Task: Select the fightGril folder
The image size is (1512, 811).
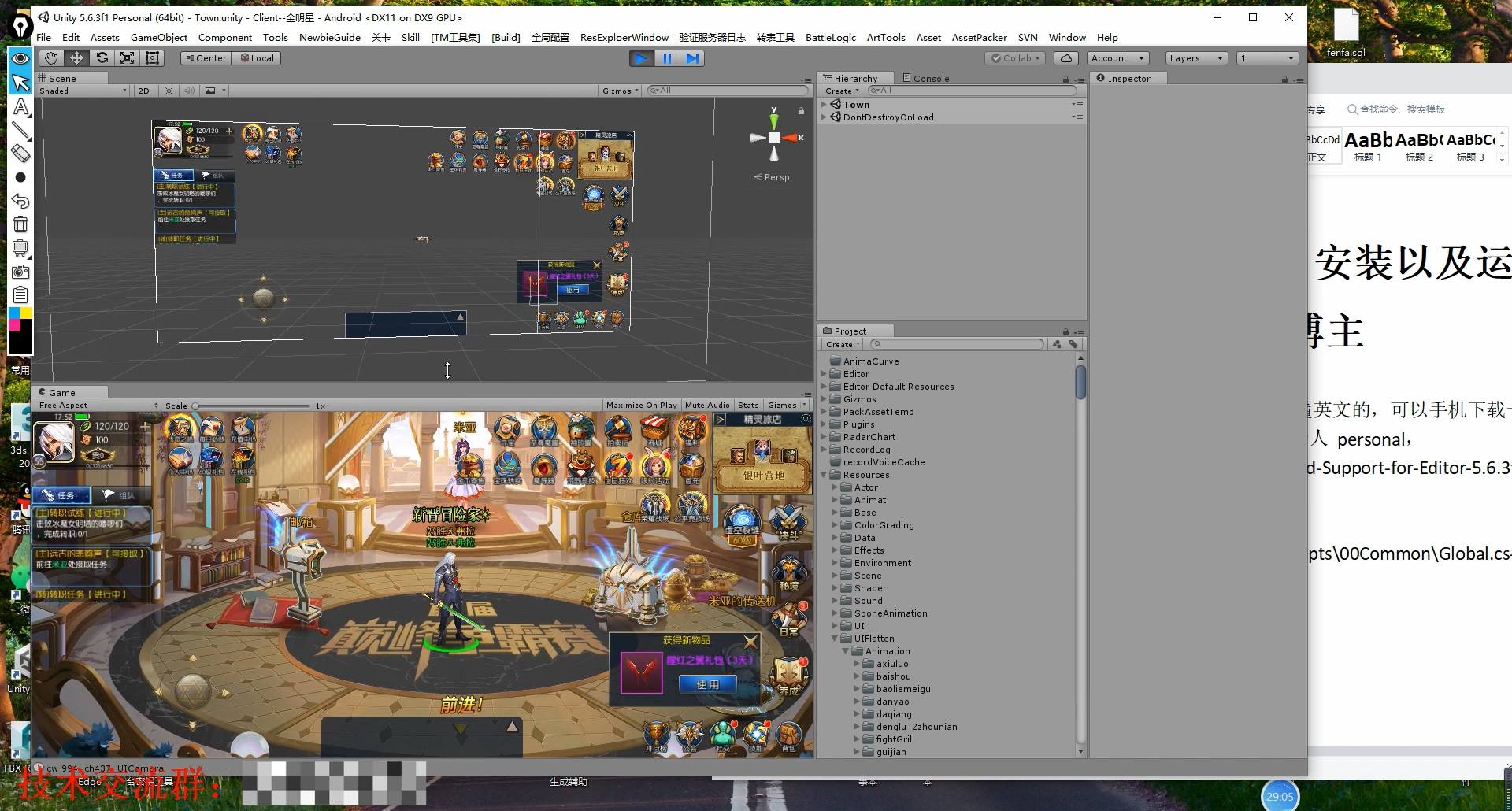Action: pos(893,739)
